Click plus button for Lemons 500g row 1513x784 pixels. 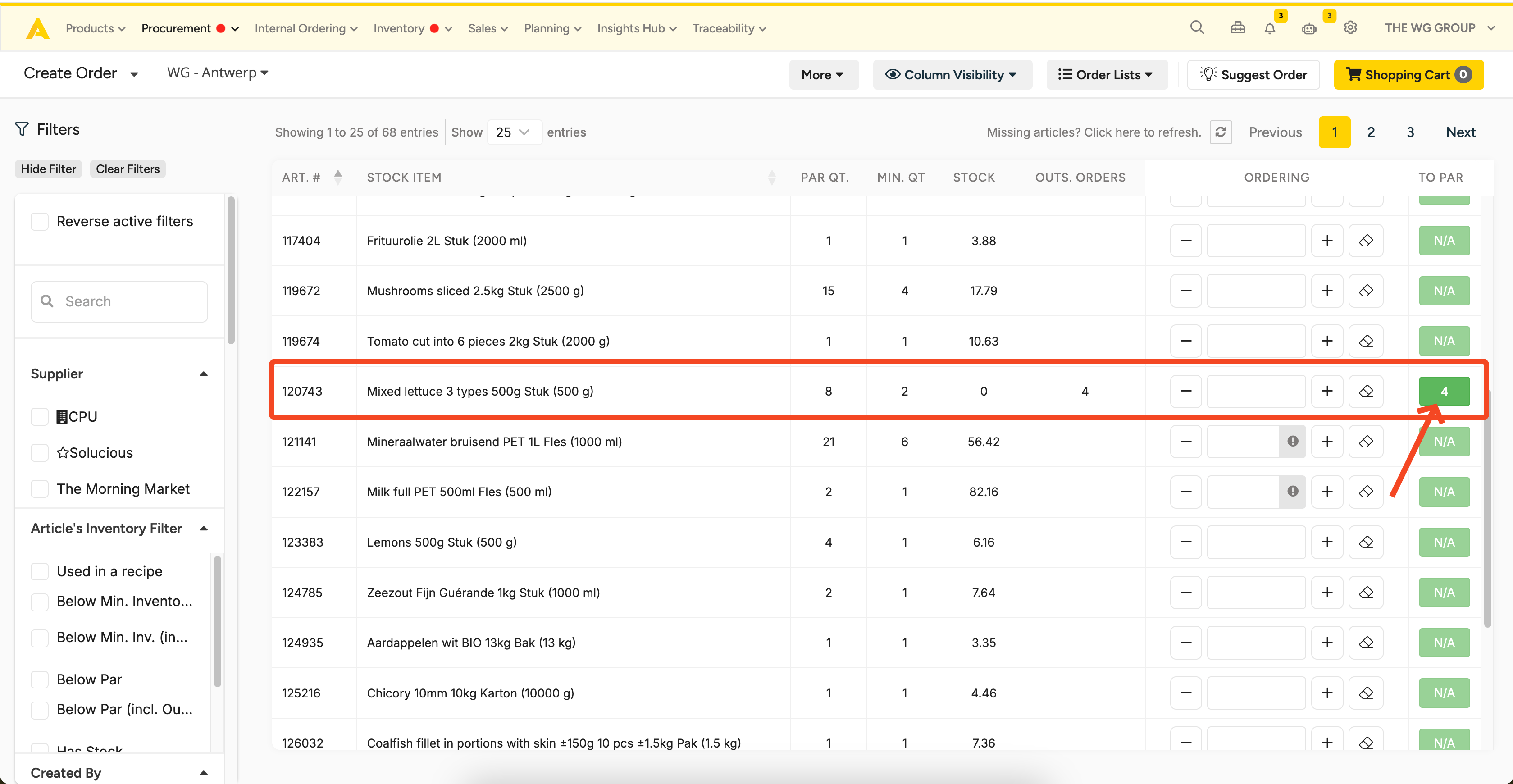(x=1327, y=542)
